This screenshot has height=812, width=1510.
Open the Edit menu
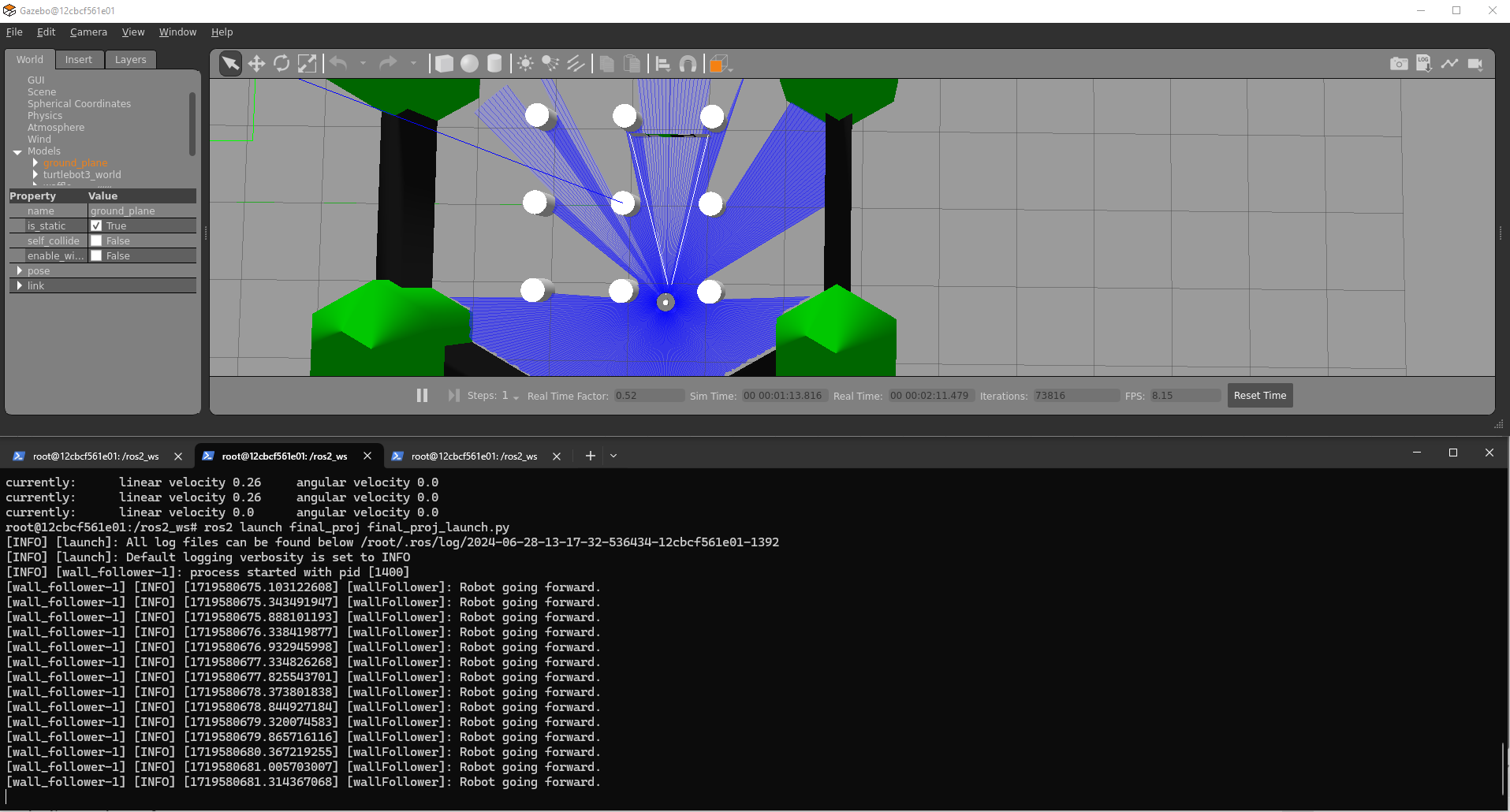coord(46,32)
